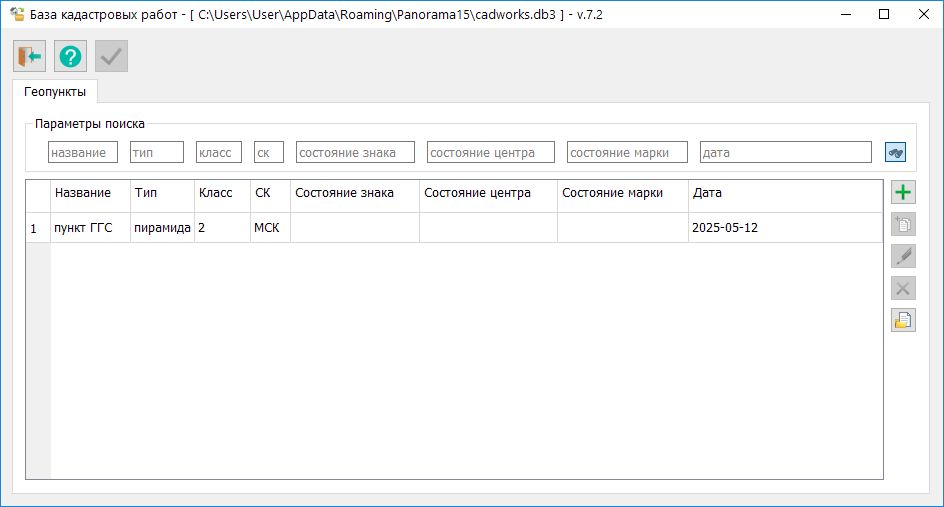This screenshot has width=944, height=507.
Task: Click the edit pencil icon
Action: (x=903, y=257)
